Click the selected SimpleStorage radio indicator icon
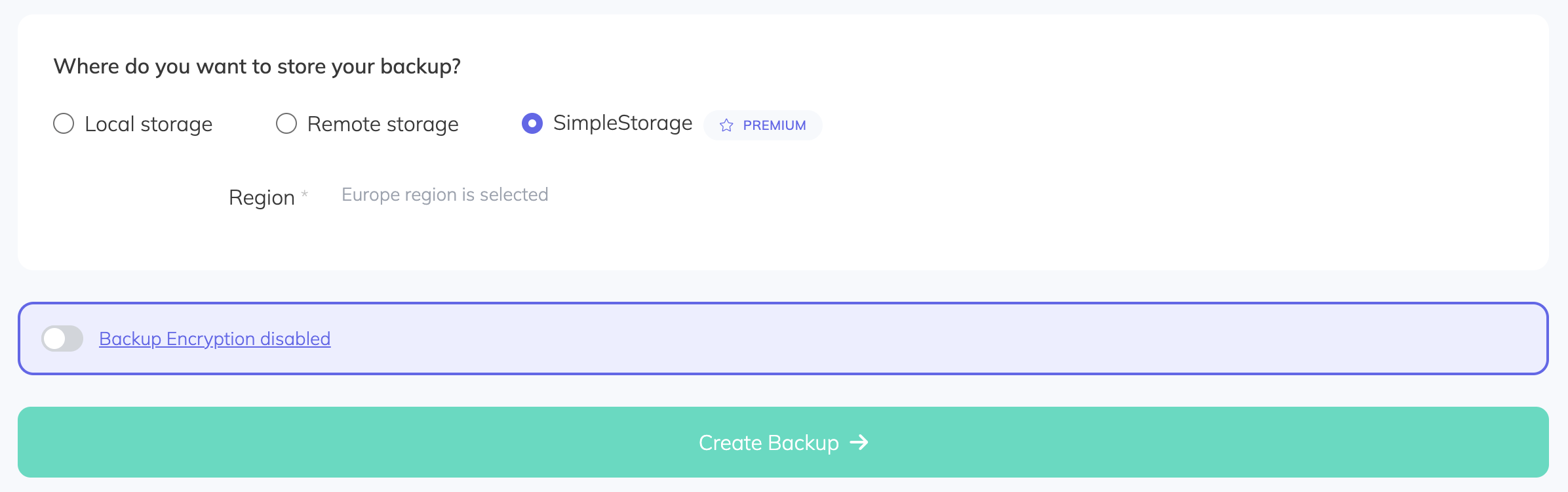Image resolution: width=1568 pixels, height=492 pixels. point(531,123)
